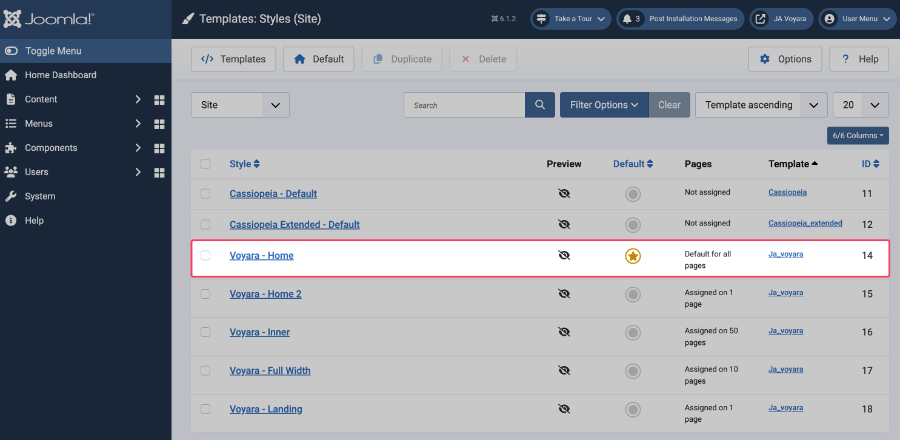900x440 pixels.
Task: Open the Site client dropdown
Action: point(240,105)
